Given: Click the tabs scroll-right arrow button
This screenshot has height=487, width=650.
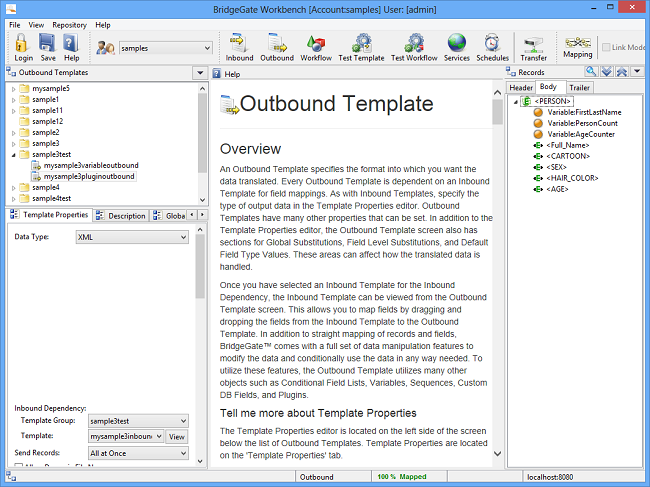Looking at the screenshot, I should point(202,215).
